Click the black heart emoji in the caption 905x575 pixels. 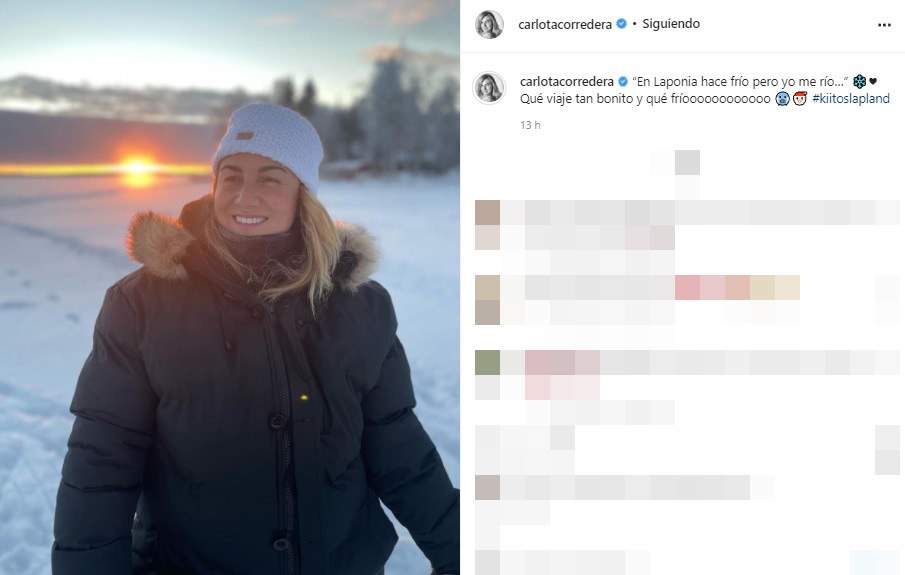873,81
